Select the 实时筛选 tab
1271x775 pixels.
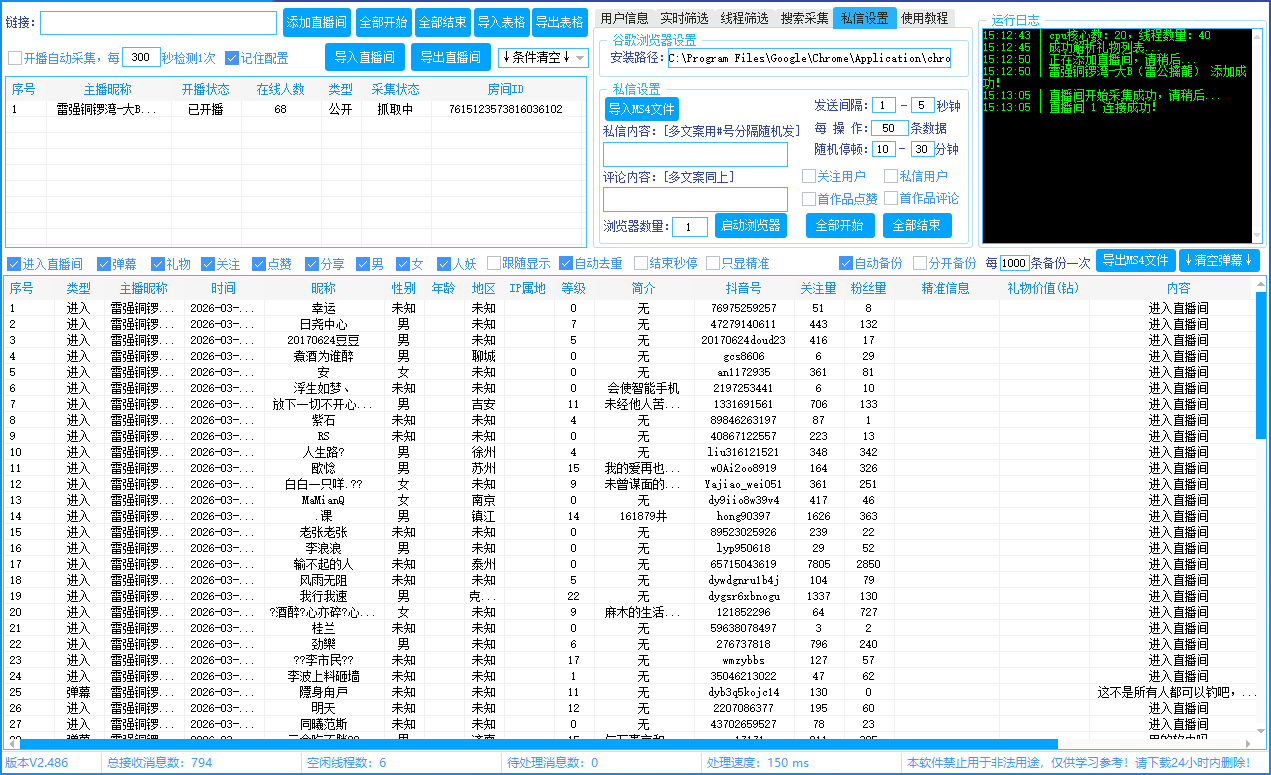coord(684,18)
